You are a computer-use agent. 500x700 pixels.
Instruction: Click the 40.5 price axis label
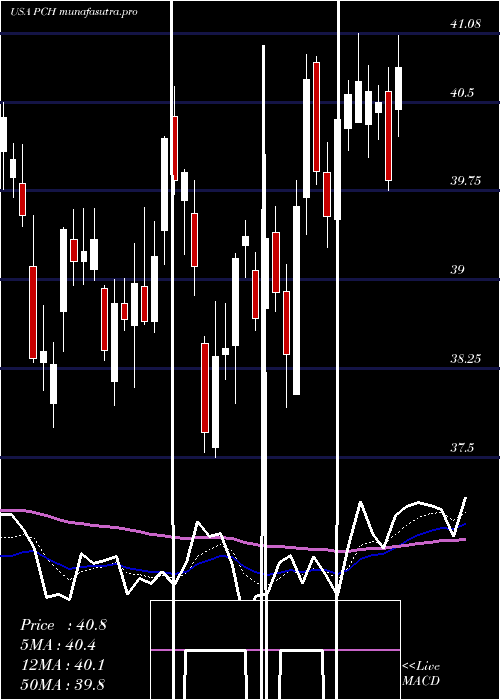(462, 93)
